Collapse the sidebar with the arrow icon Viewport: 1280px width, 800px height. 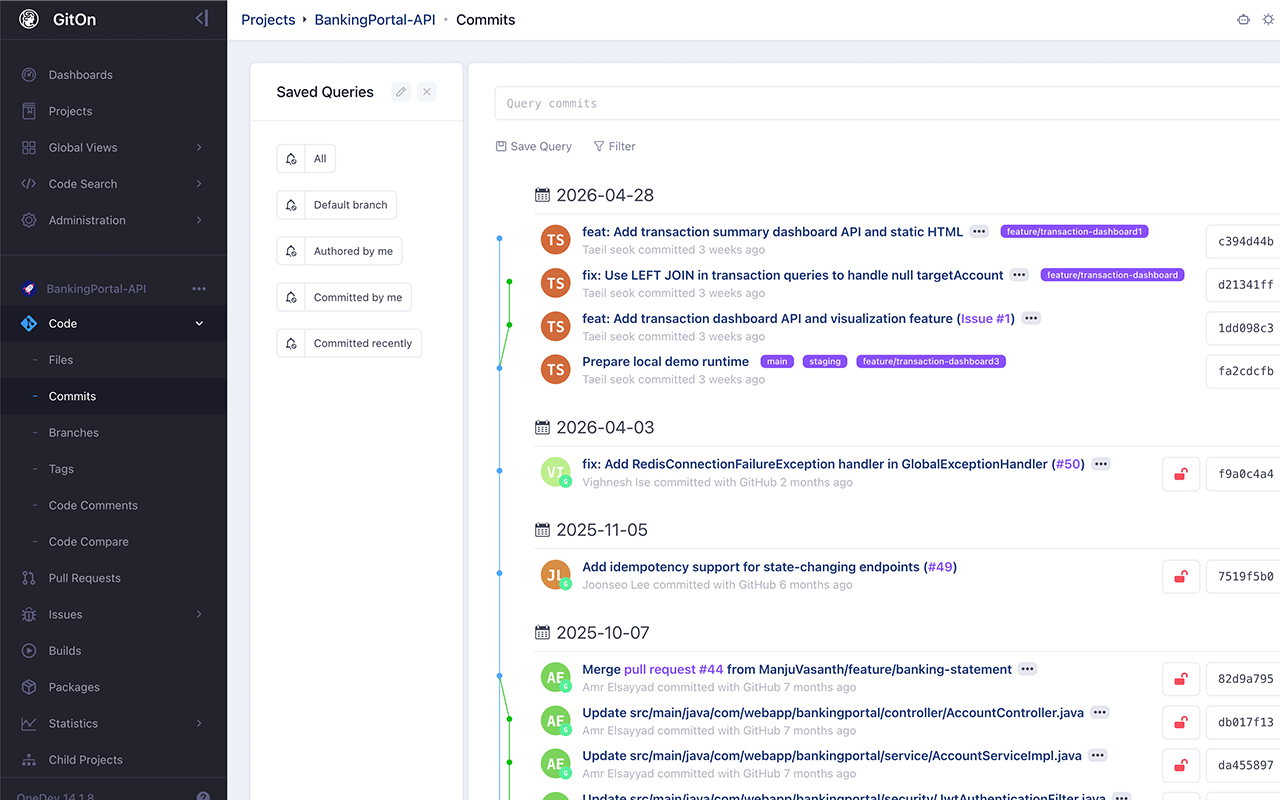pyautogui.click(x=202, y=18)
